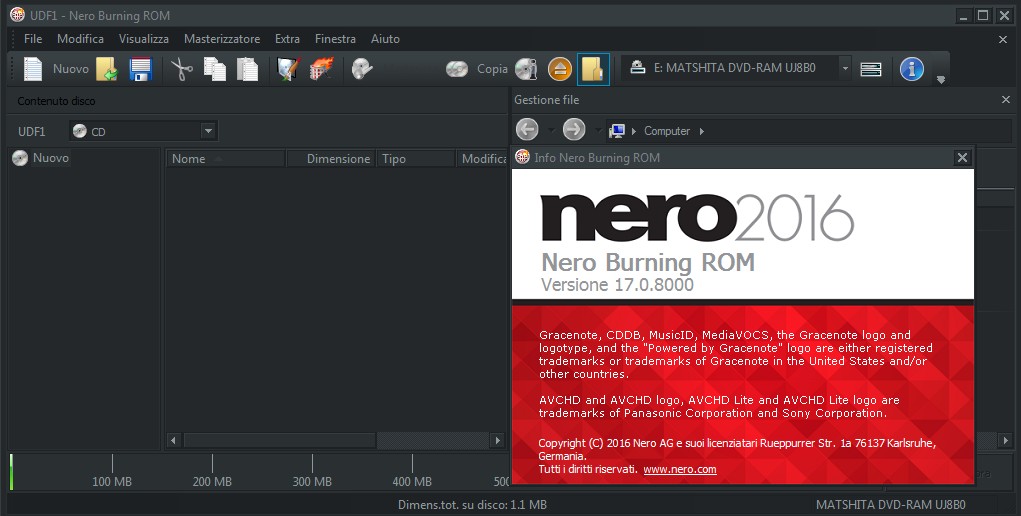Close the Gestione file panel
This screenshot has height=516, width=1021.
(x=1006, y=100)
